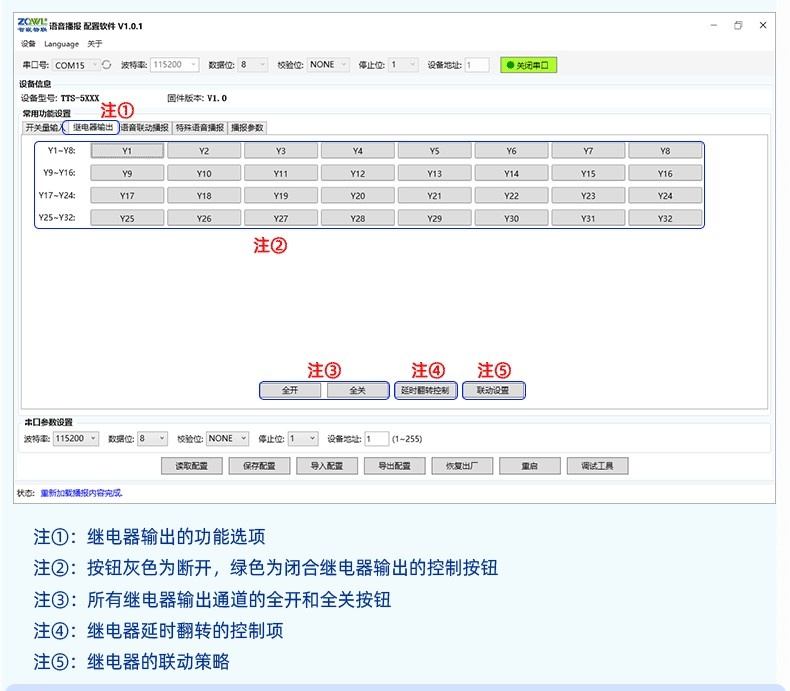Viewport: 790px width, 691px height.
Task: Open 延时翻转控制 settings
Action: (425, 390)
